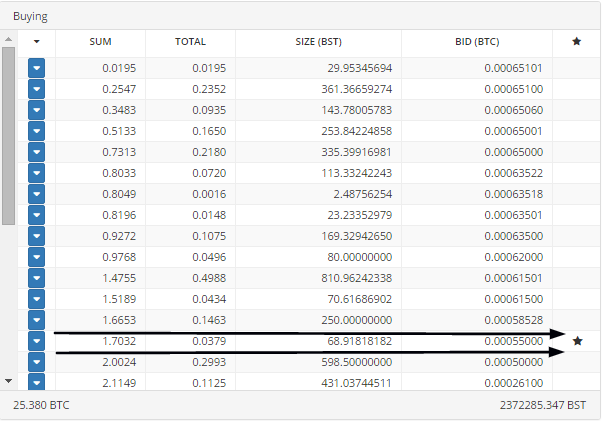This screenshot has width=603, height=421.
Task: Open blue arrow button on 0.00065001 row
Action: pyautogui.click(x=37, y=131)
